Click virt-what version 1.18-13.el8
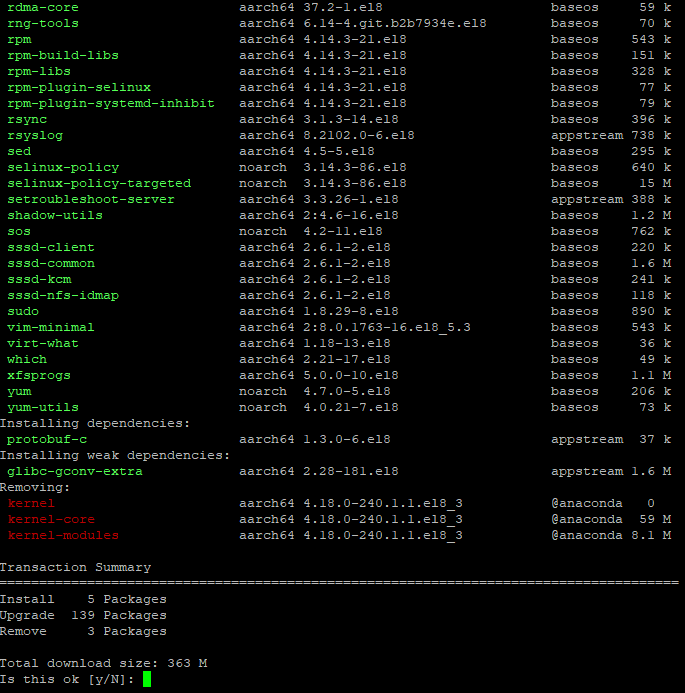Screen dimensions: 685x693 [x=347, y=343]
